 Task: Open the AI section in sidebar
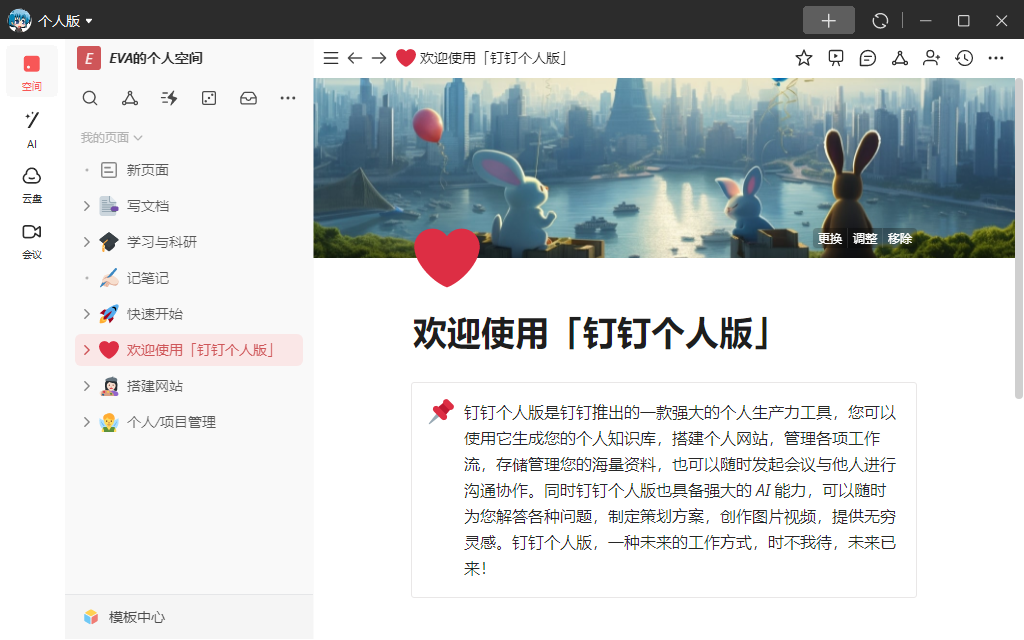(x=31, y=129)
